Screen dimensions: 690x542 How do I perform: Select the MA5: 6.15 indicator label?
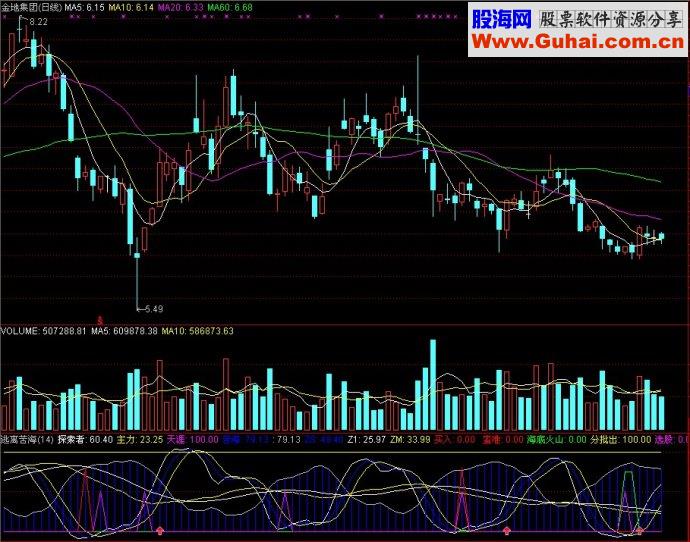coord(84,7)
